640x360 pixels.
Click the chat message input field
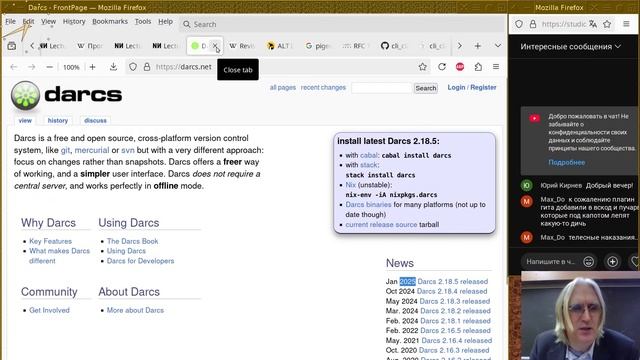pyautogui.click(x=550, y=262)
